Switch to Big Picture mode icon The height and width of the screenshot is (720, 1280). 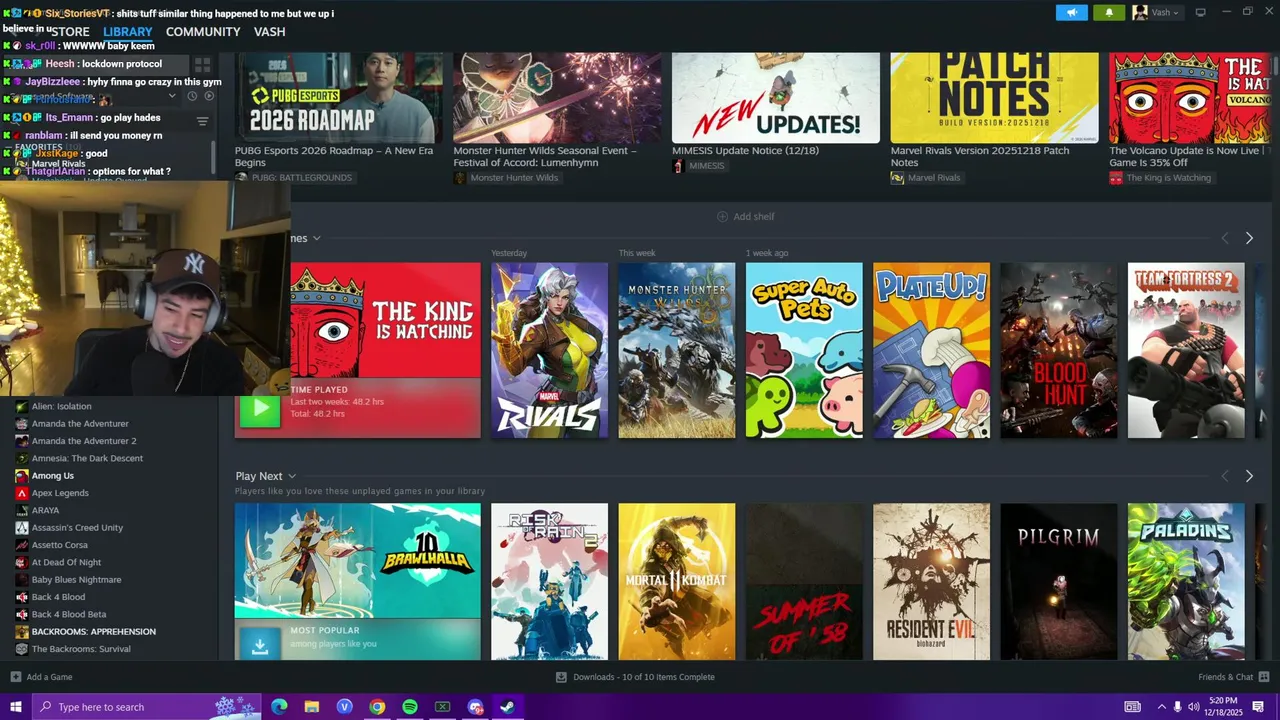[1200, 12]
